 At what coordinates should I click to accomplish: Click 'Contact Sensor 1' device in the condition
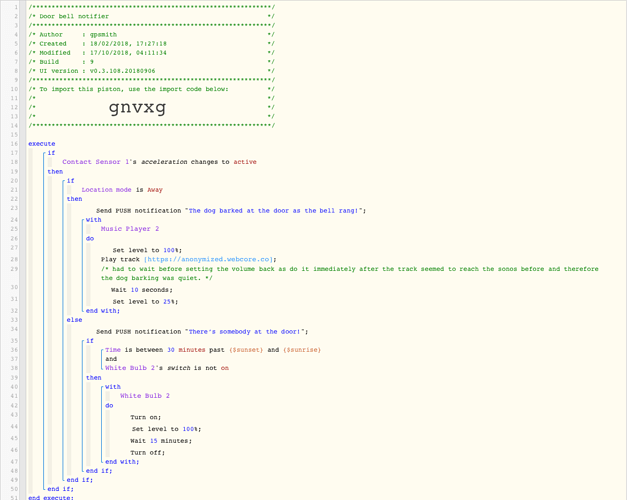tap(96, 162)
